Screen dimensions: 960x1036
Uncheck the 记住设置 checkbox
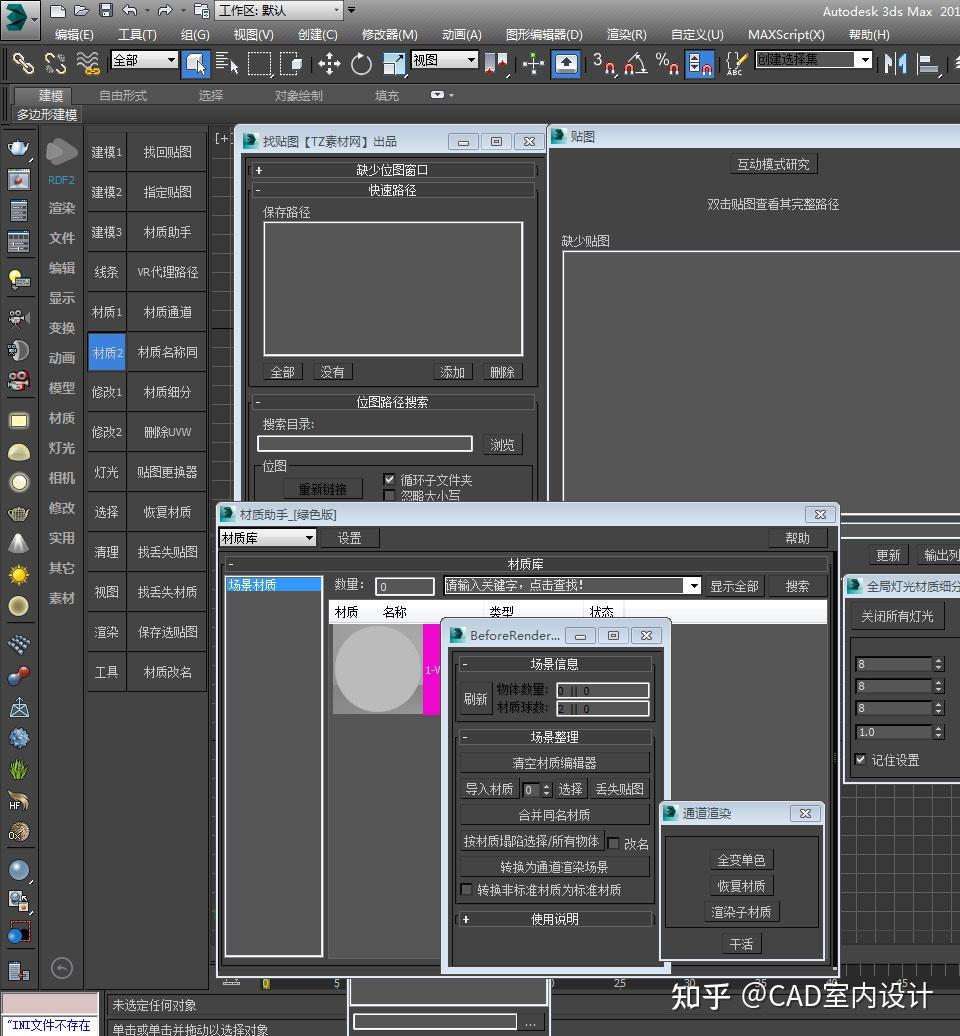point(860,760)
